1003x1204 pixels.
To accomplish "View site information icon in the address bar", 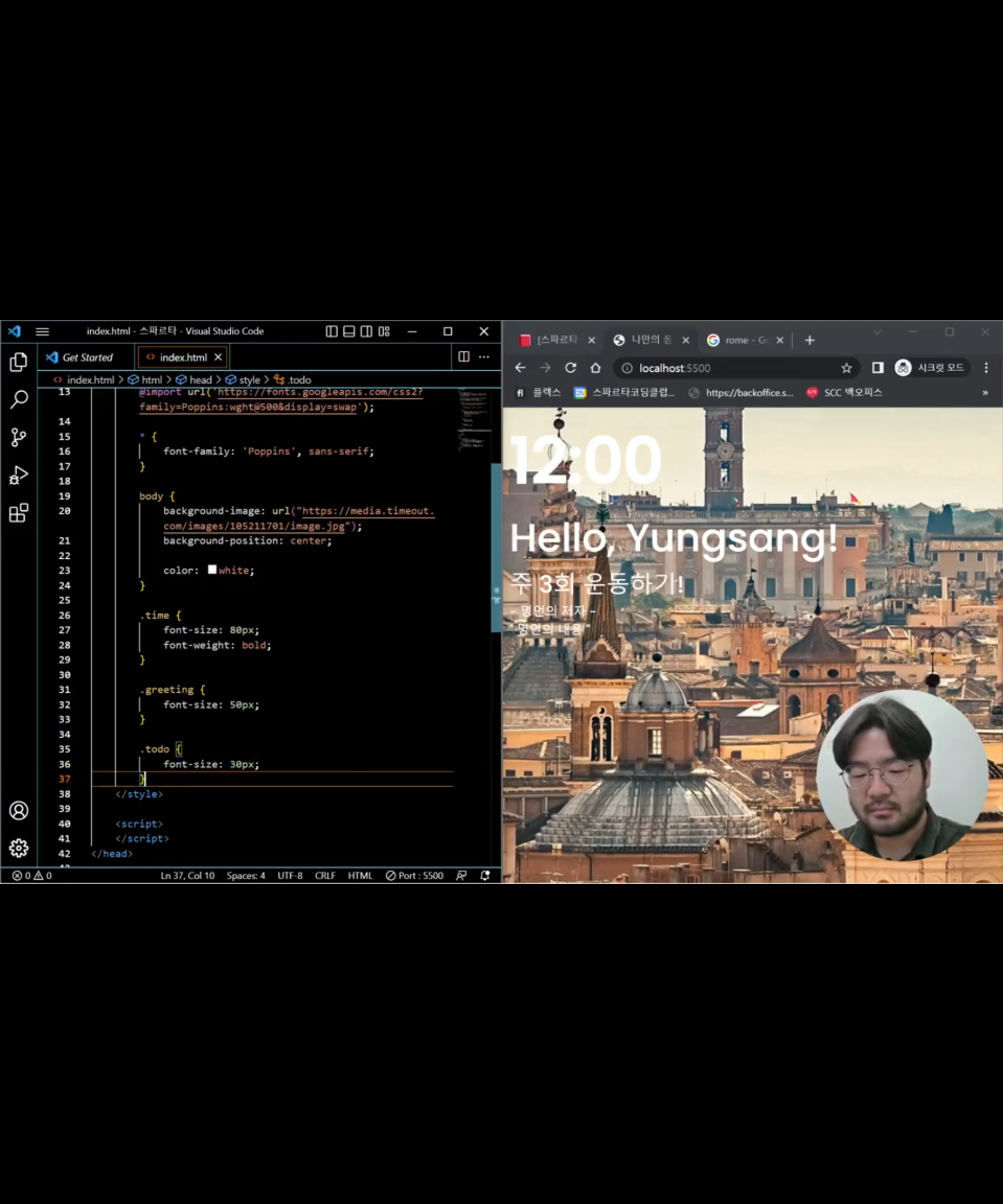I will 627,368.
